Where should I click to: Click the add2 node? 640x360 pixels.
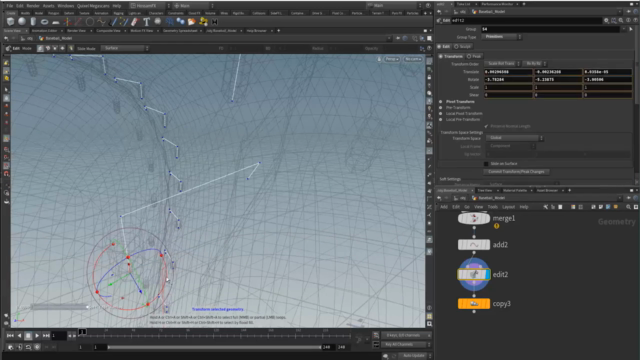[473, 245]
